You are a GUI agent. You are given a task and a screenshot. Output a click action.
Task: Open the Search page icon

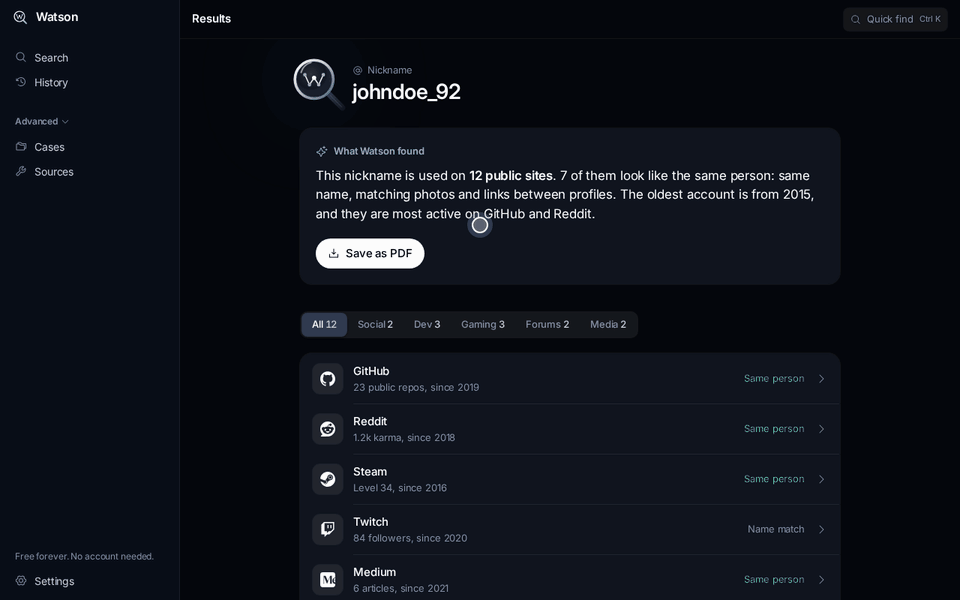click(21, 57)
